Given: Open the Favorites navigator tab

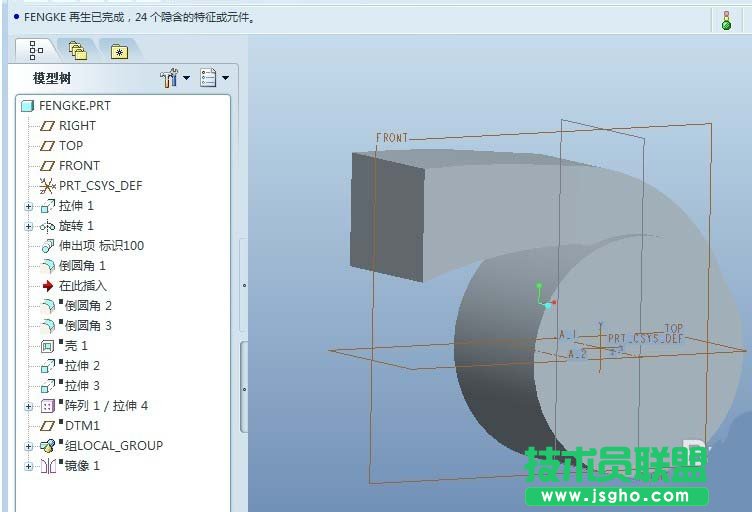Looking at the screenshot, I should tap(119, 51).
